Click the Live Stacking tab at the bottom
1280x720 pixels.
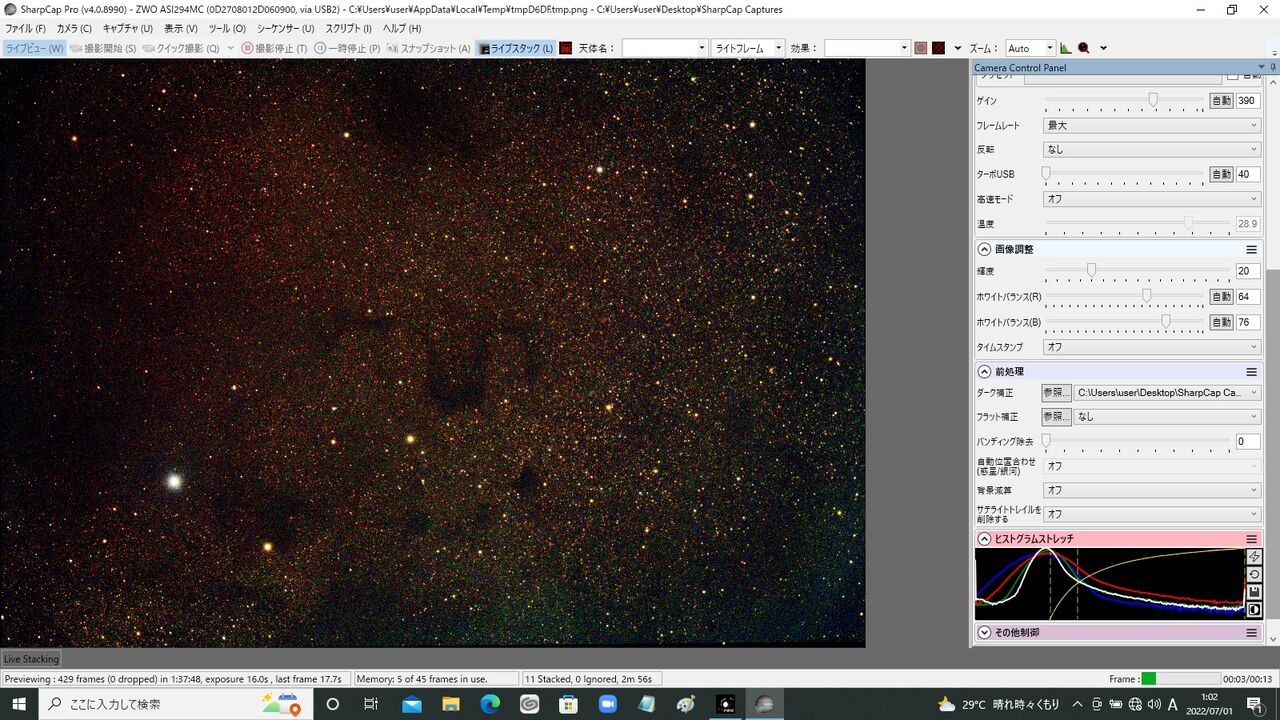click(31, 659)
